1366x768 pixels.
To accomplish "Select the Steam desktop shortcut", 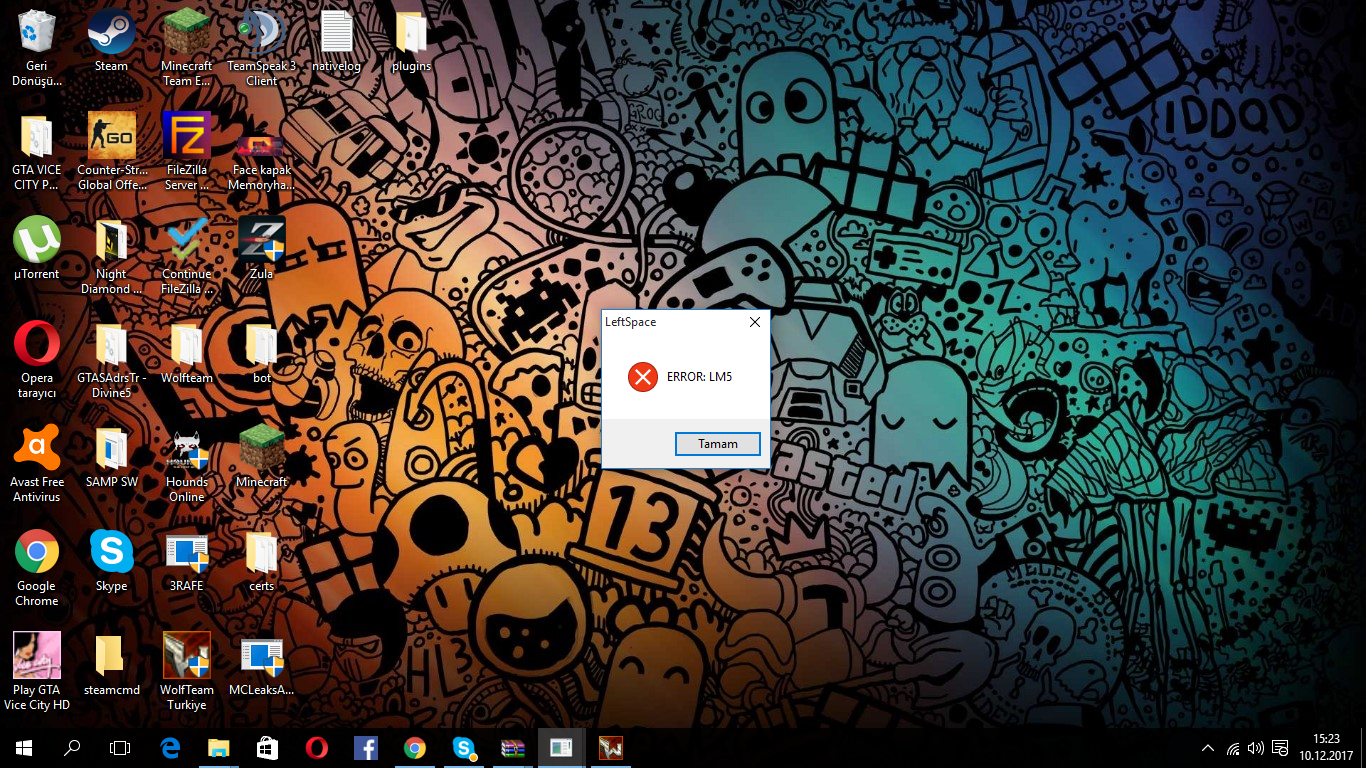I will [111, 41].
